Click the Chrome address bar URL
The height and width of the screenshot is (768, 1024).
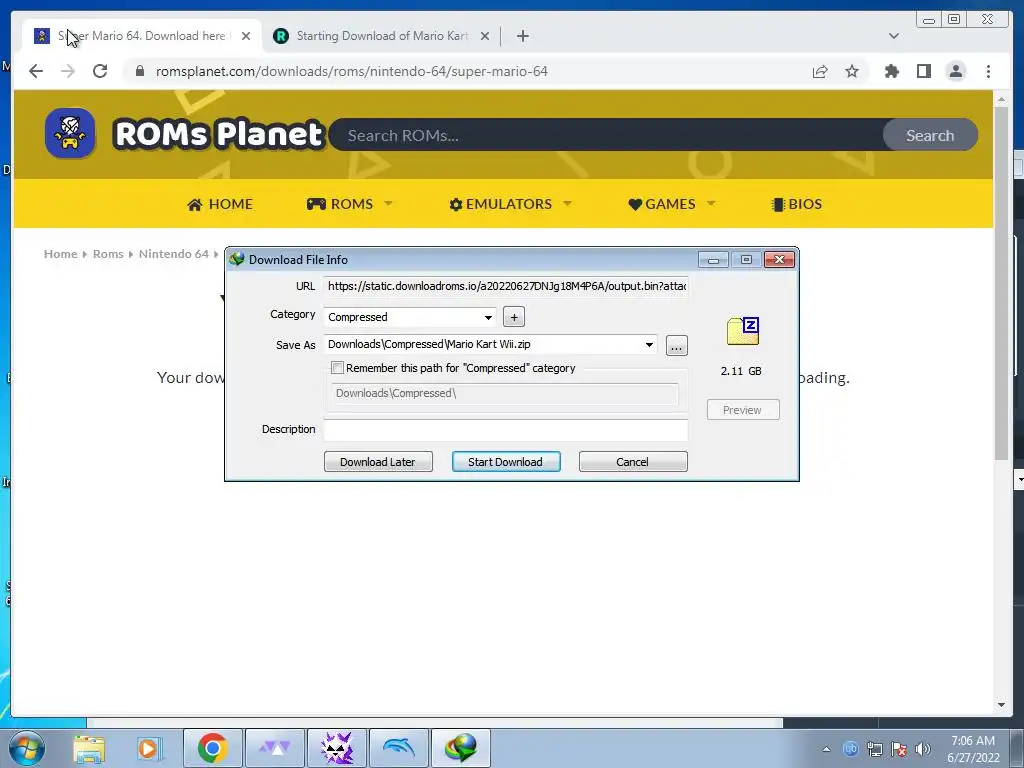351,71
